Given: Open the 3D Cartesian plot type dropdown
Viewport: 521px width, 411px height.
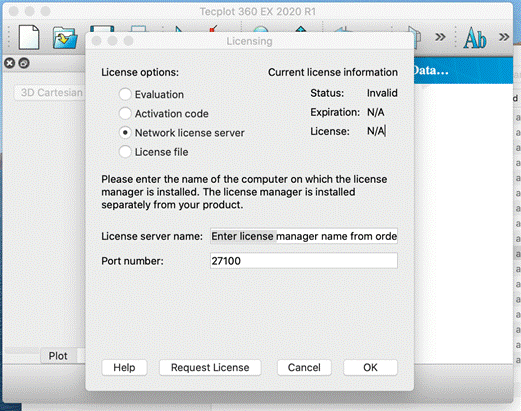Looking at the screenshot, I should [x=49, y=92].
